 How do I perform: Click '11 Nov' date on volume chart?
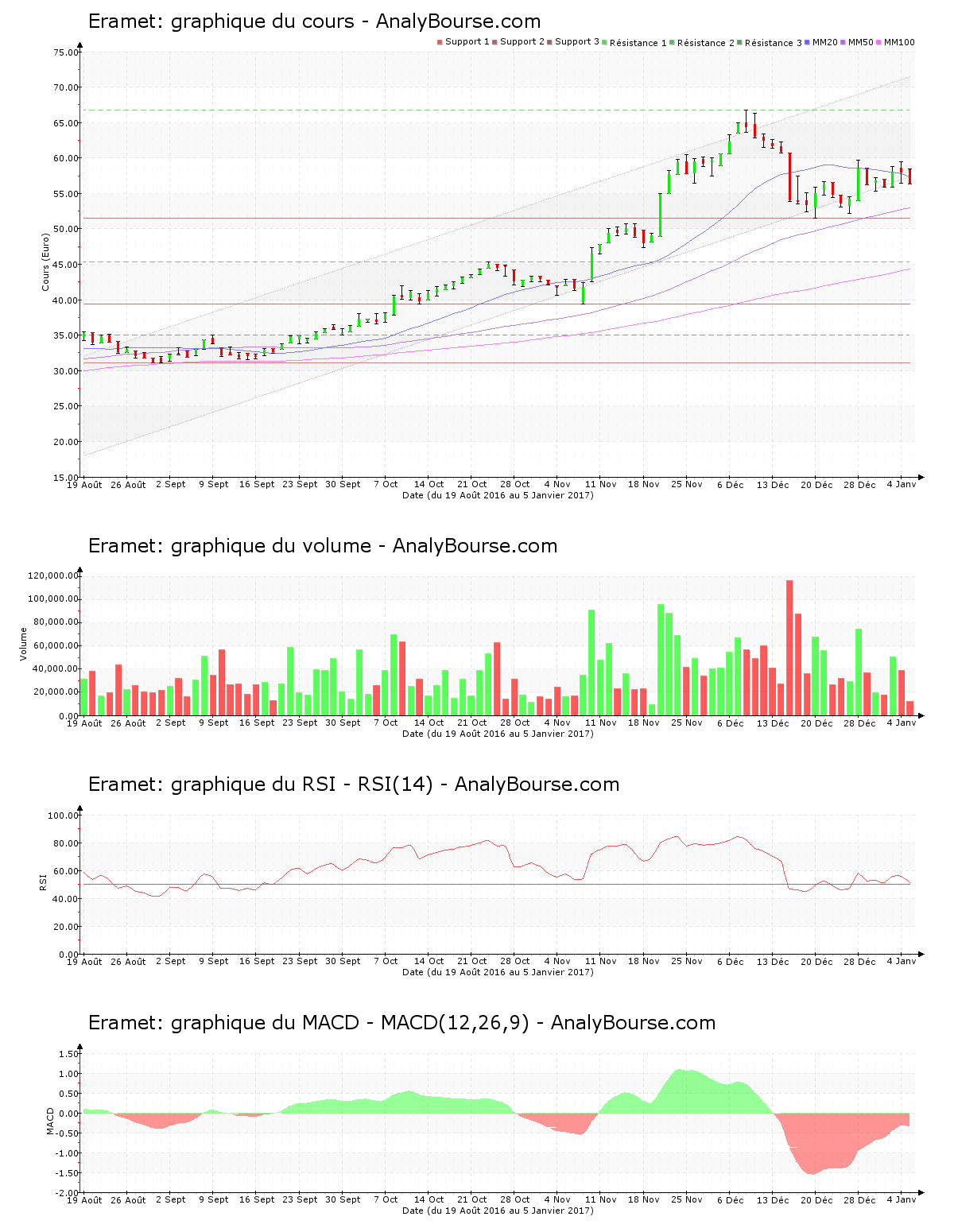pos(600,723)
